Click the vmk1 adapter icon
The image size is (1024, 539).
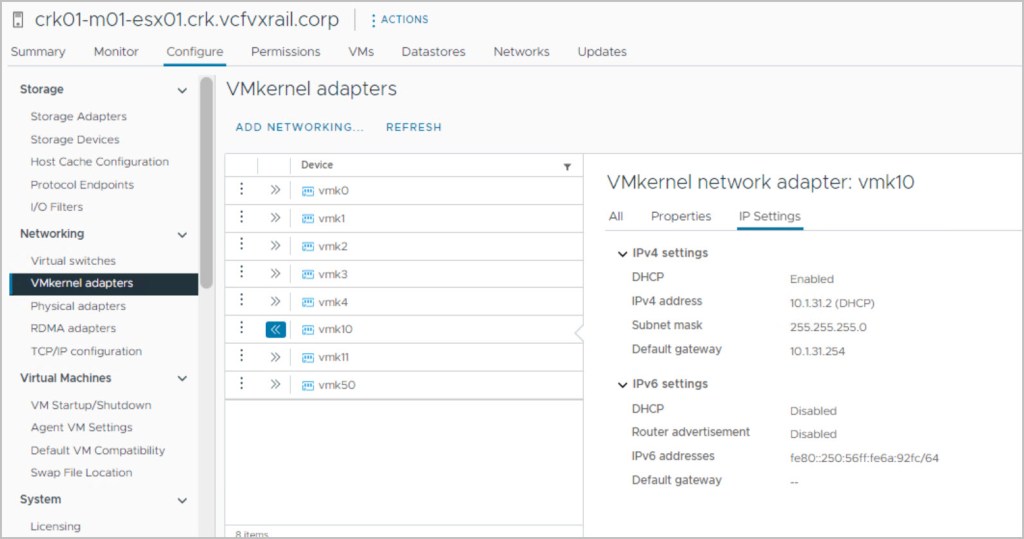308,218
